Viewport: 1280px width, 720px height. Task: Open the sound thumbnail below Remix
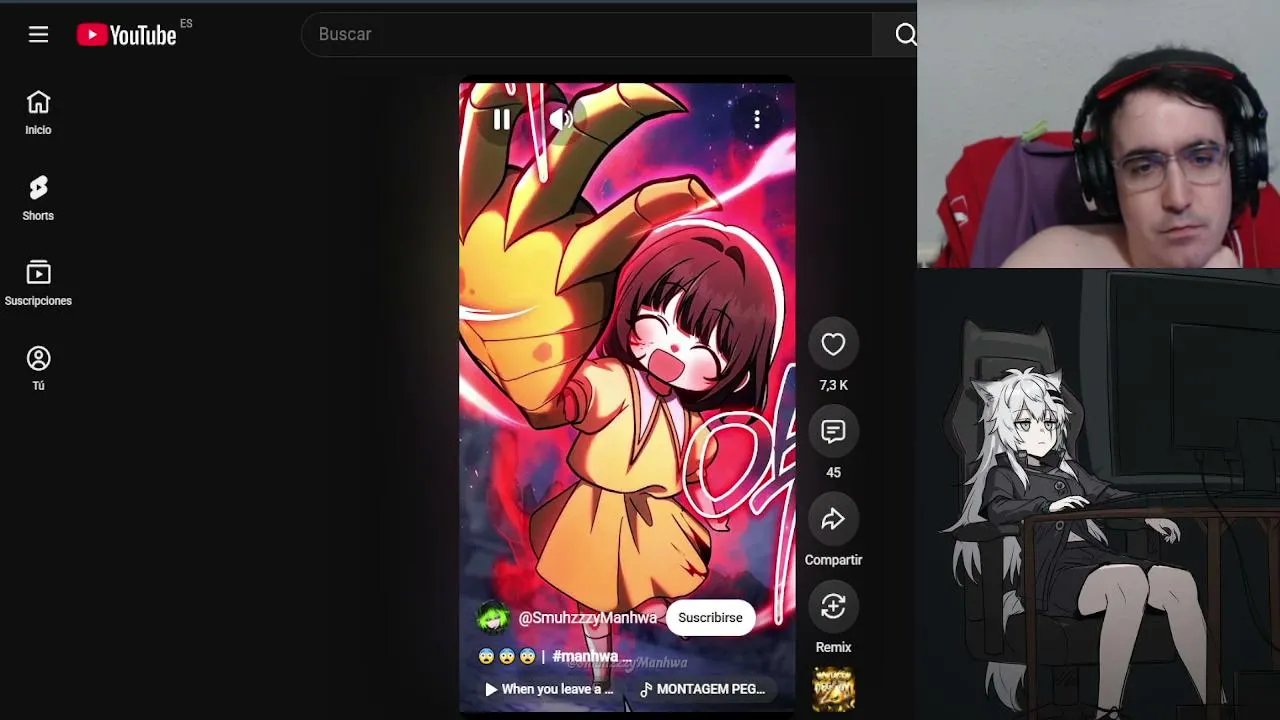(x=833, y=689)
